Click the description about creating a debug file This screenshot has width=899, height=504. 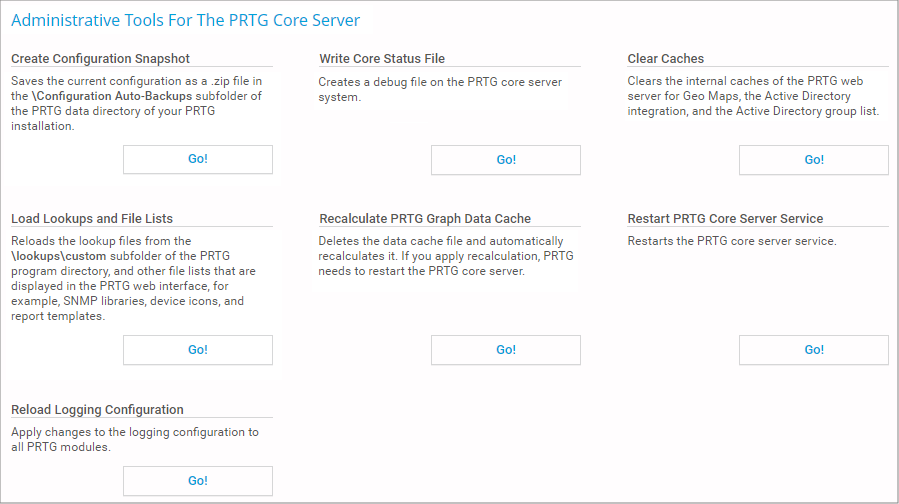tap(440, 89)
